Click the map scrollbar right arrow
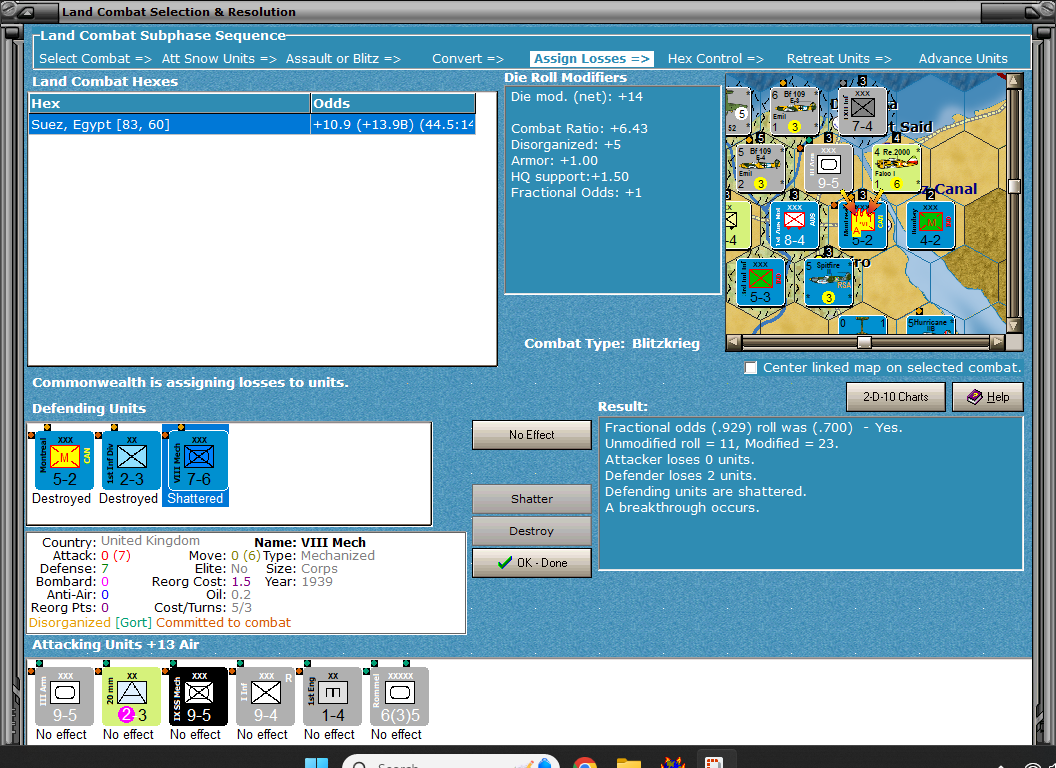The image size is (1056, 768). coord(997,342)
